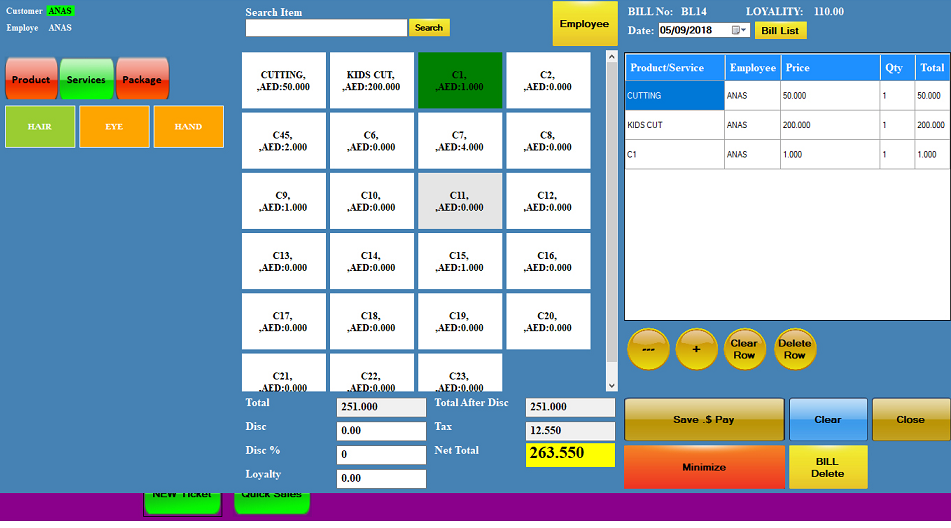Switch to the Services tab

pyautogui.click(x=87, y=79)
